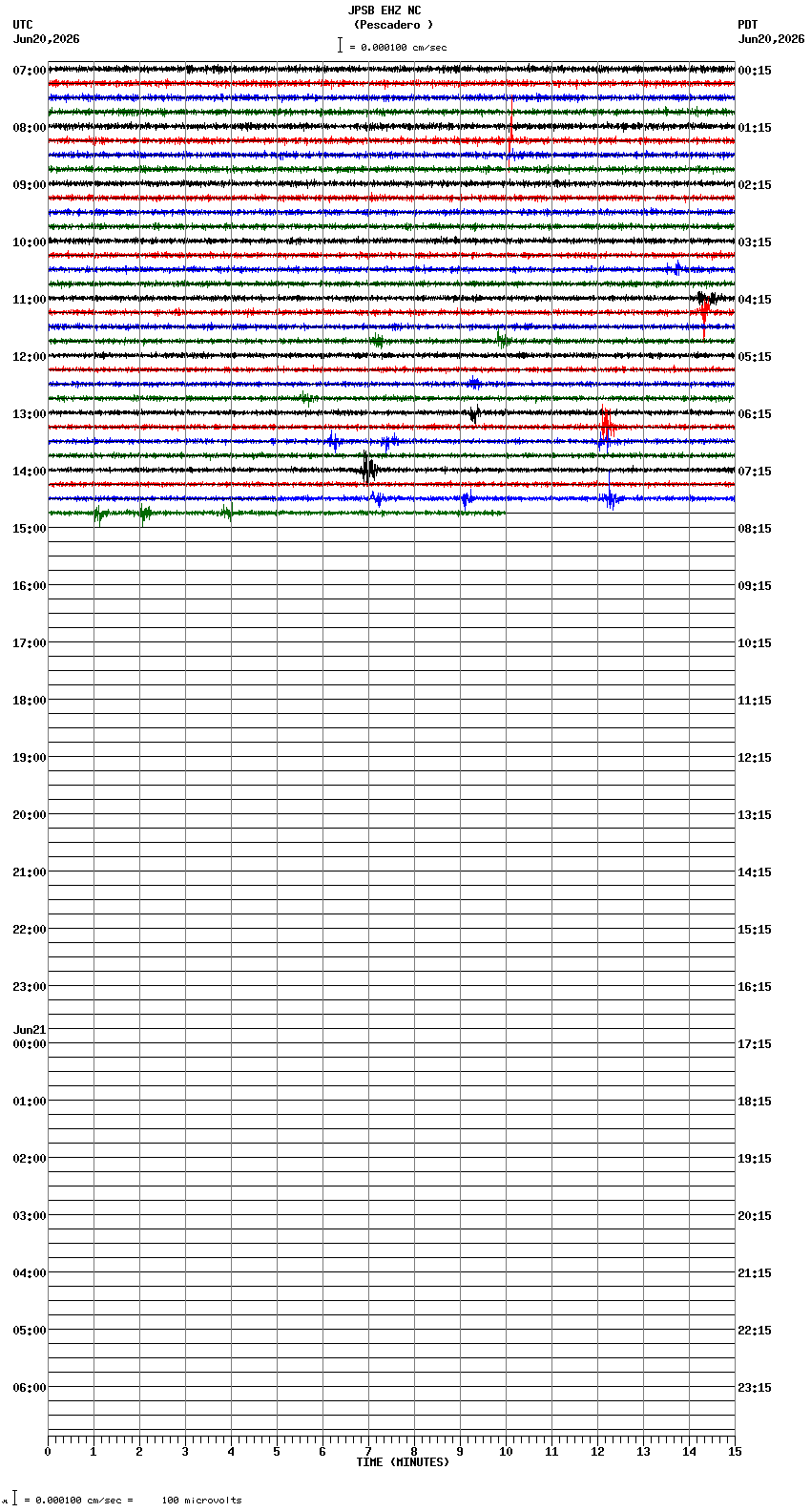Screen dimensions: 811x1512
Task: Click the '12:15' PDT time label
Action: tap(755, 758)
